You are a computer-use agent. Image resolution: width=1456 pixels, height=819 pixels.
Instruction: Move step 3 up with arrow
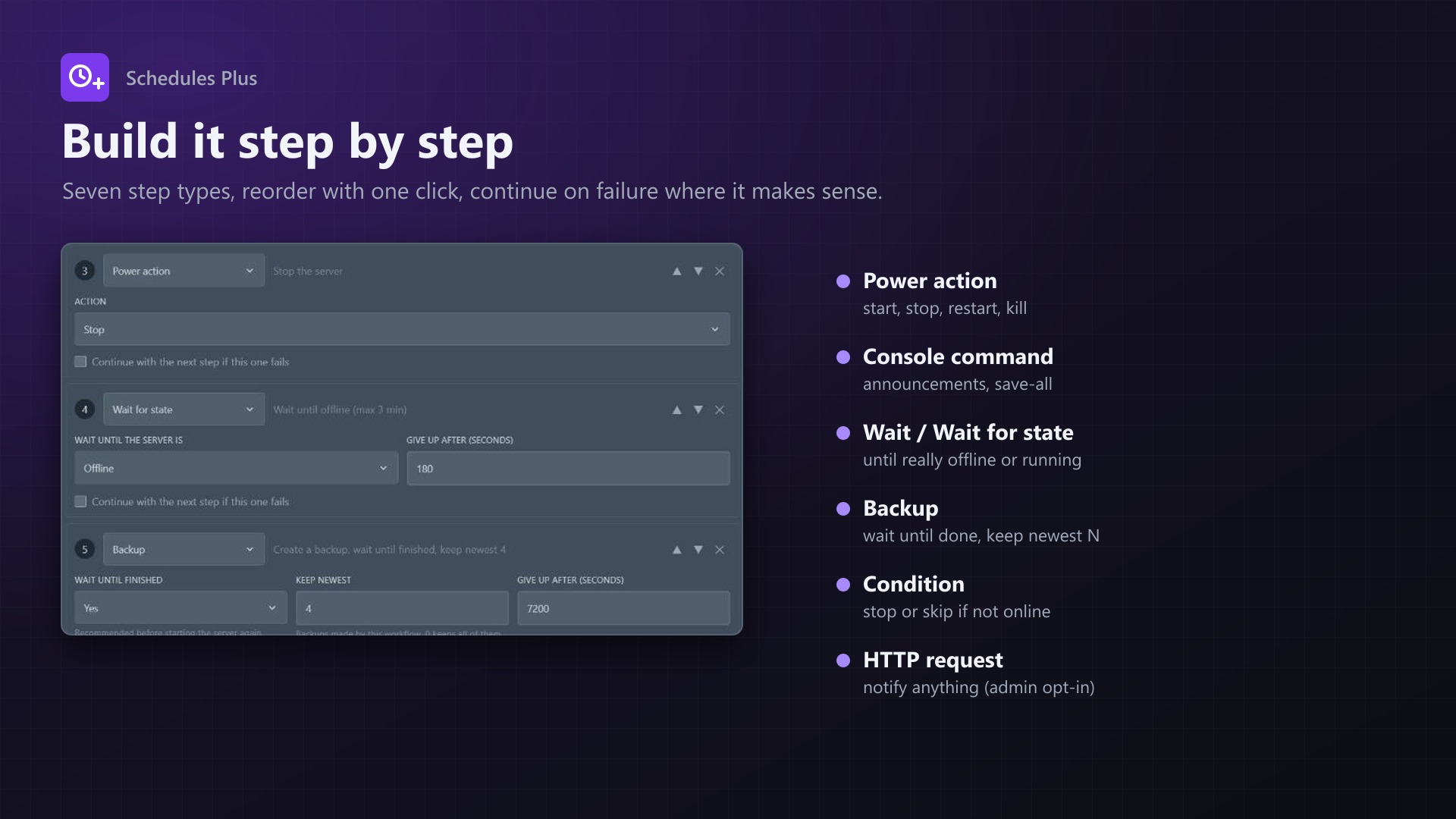[676, 271]
